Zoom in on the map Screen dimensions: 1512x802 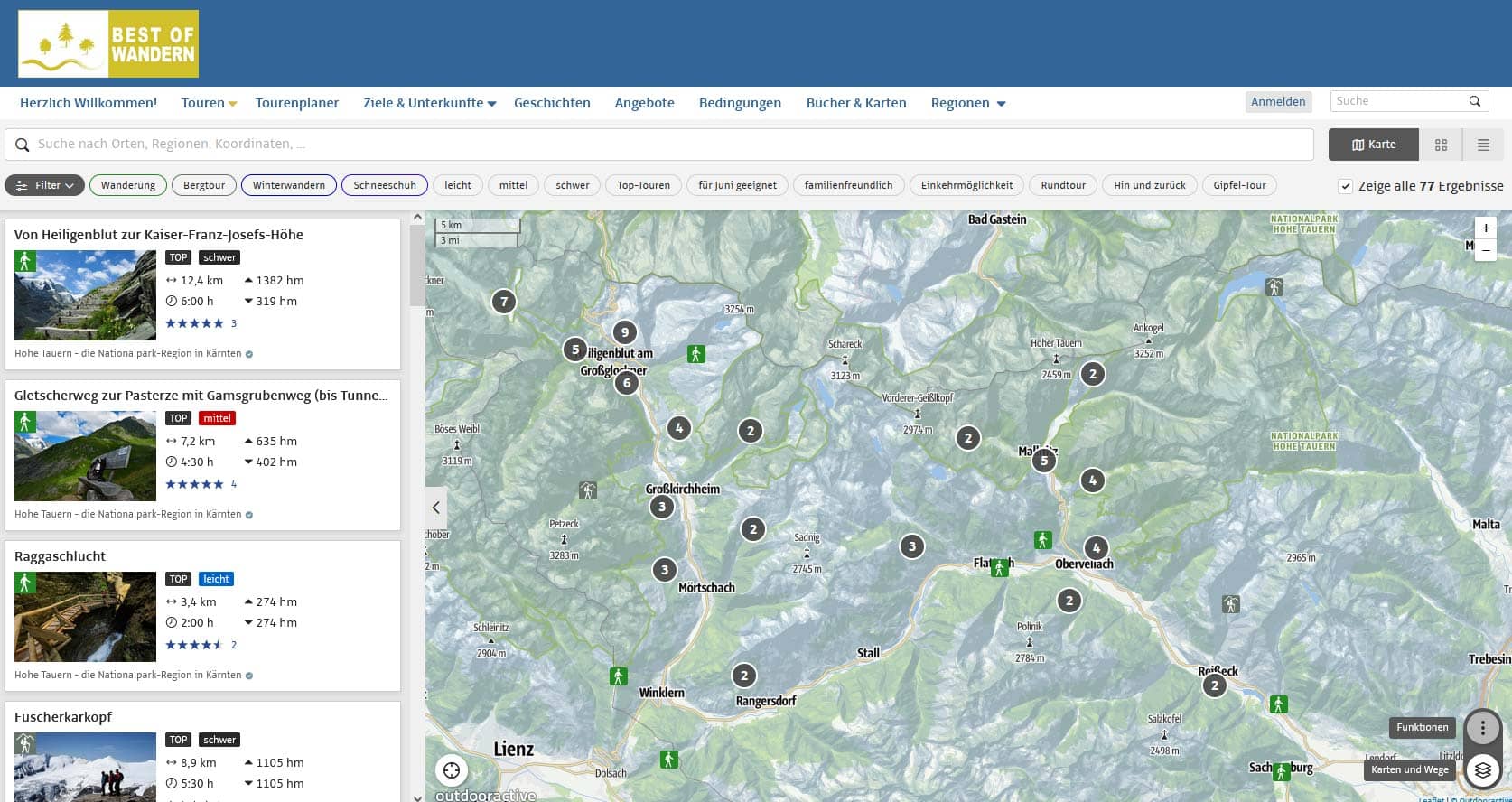tap(1486, 228)
